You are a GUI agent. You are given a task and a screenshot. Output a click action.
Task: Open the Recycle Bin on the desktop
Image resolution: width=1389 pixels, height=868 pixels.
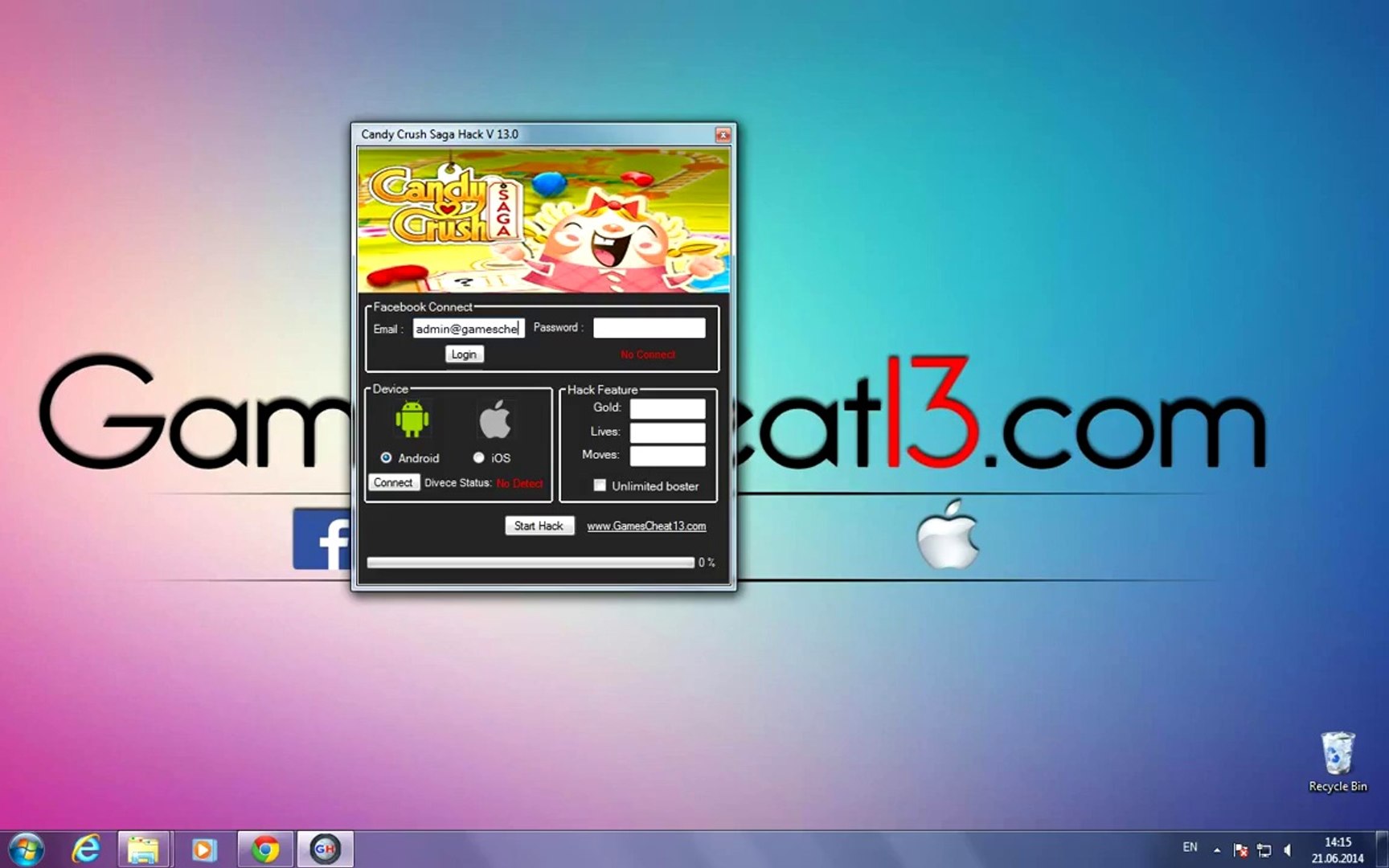1338,762
